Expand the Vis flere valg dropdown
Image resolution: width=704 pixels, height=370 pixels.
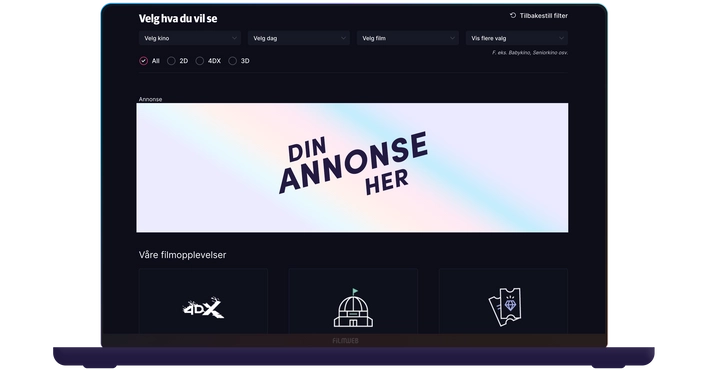tap(517, 38)
